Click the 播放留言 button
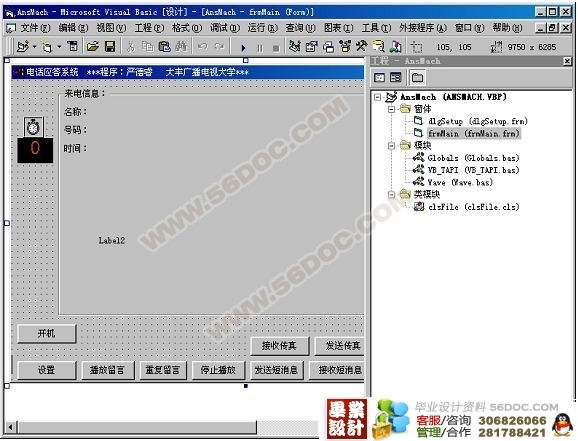This screenshot has width=578, height=441. [107, 370]
